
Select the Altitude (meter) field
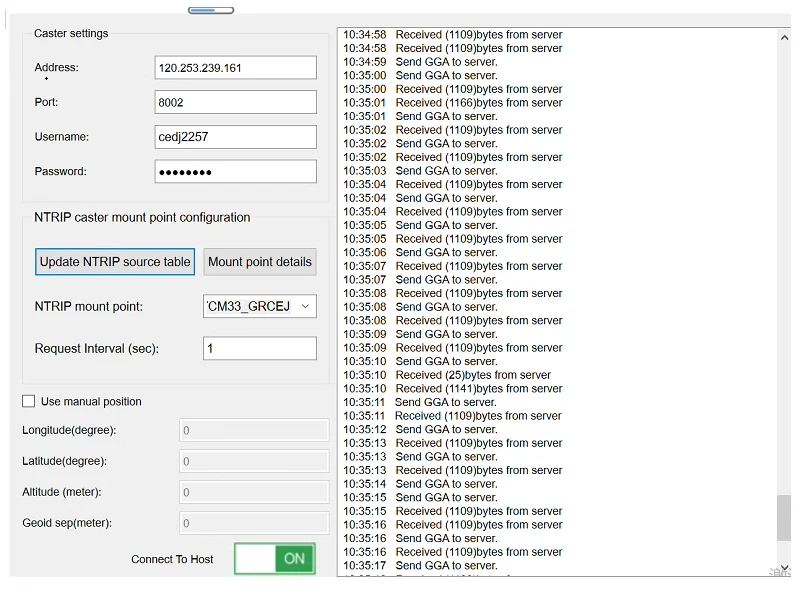(x=254, y=493)
